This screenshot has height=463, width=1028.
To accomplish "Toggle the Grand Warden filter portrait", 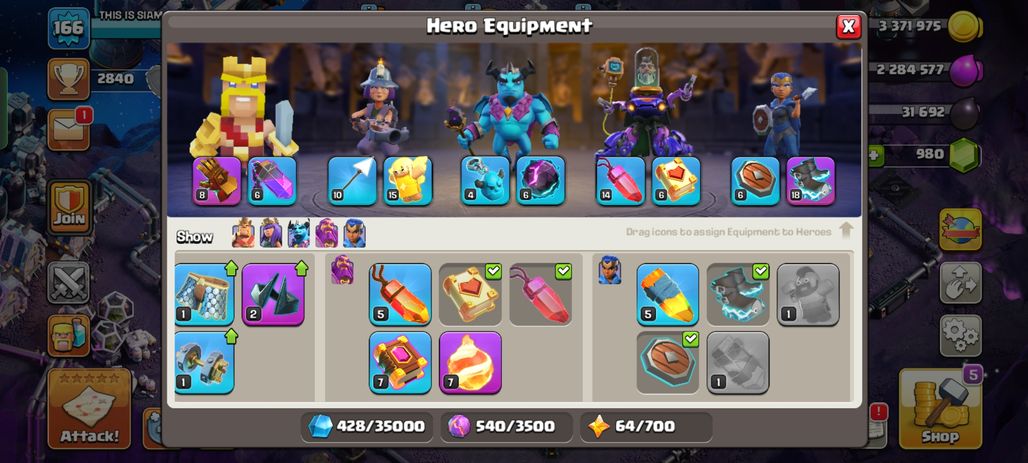I will pos(326,233).
